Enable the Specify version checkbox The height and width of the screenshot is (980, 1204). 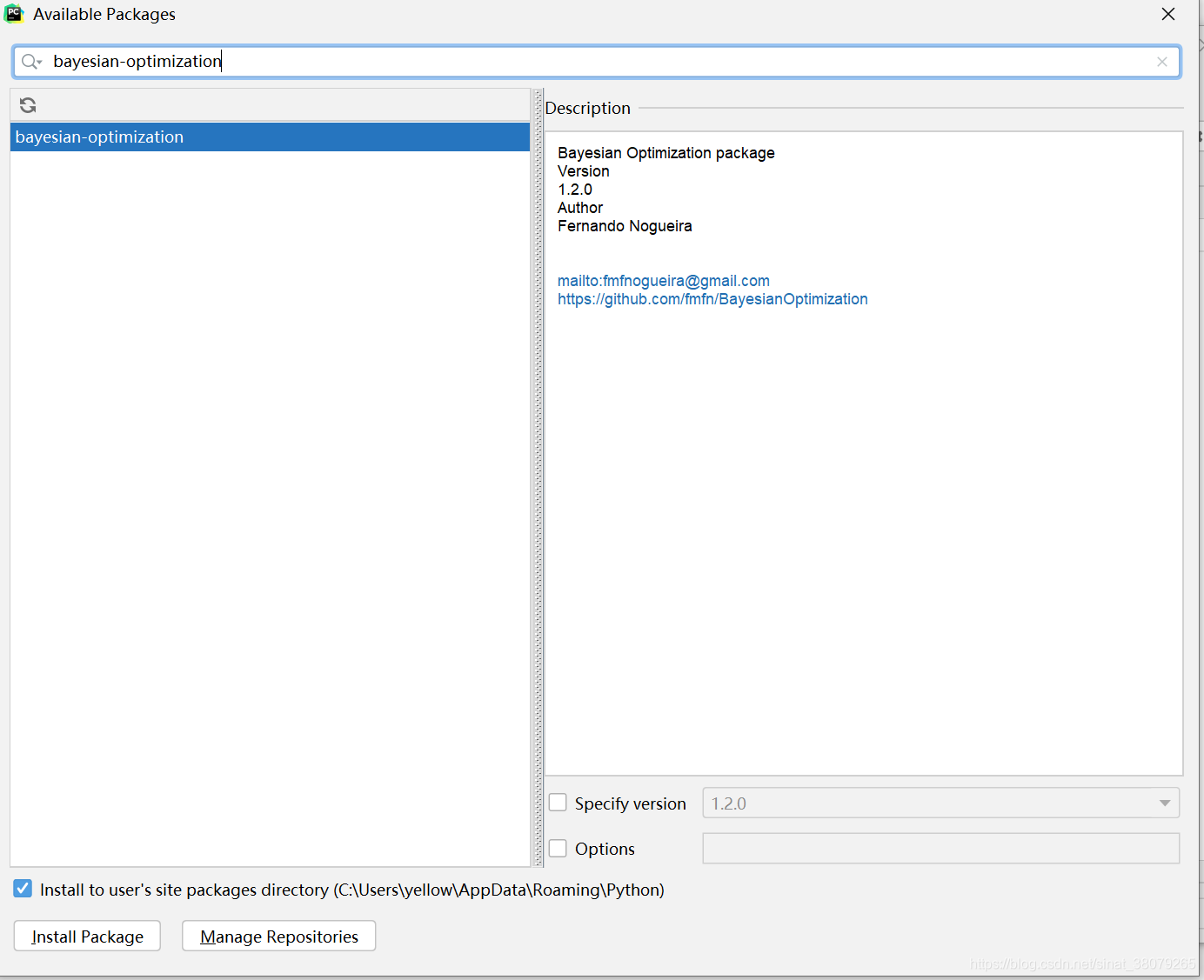coord(558,803)
